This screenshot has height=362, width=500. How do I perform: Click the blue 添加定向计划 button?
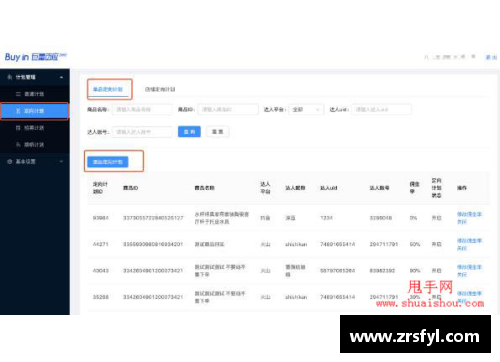coord(108,162)
